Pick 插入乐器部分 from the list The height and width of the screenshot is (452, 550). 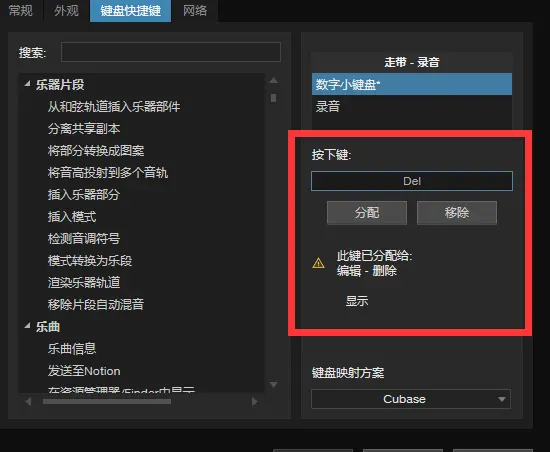pyautogui.click(x=84, y=195)
